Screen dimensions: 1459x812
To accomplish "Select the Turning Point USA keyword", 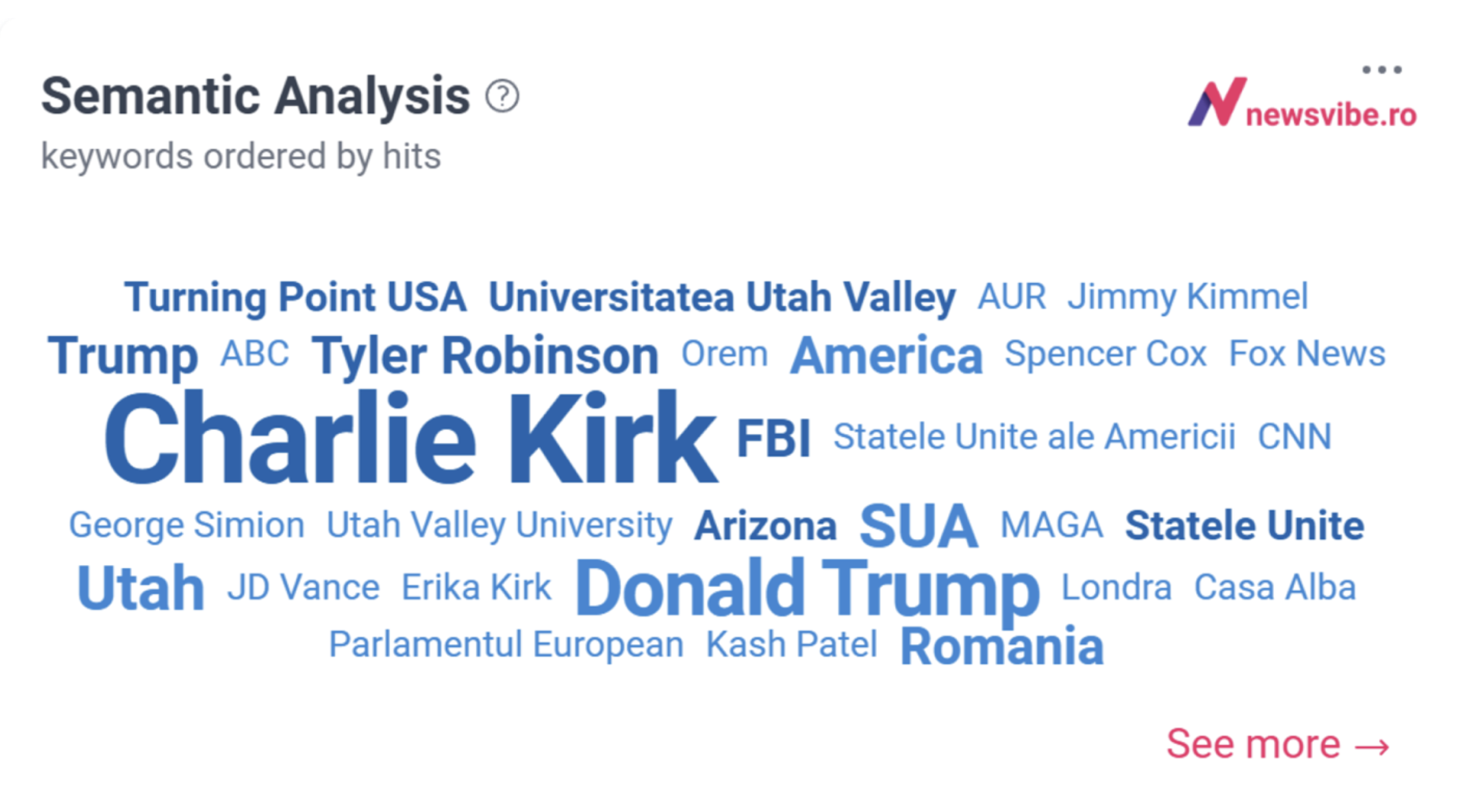I will point(295,297).
